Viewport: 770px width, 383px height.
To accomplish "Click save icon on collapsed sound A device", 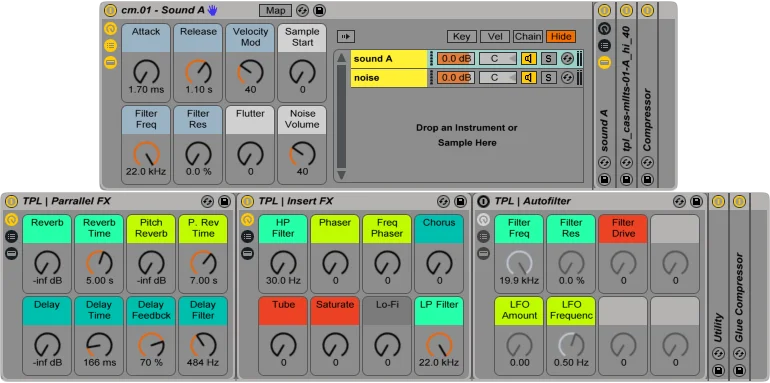I will point(605,179).
